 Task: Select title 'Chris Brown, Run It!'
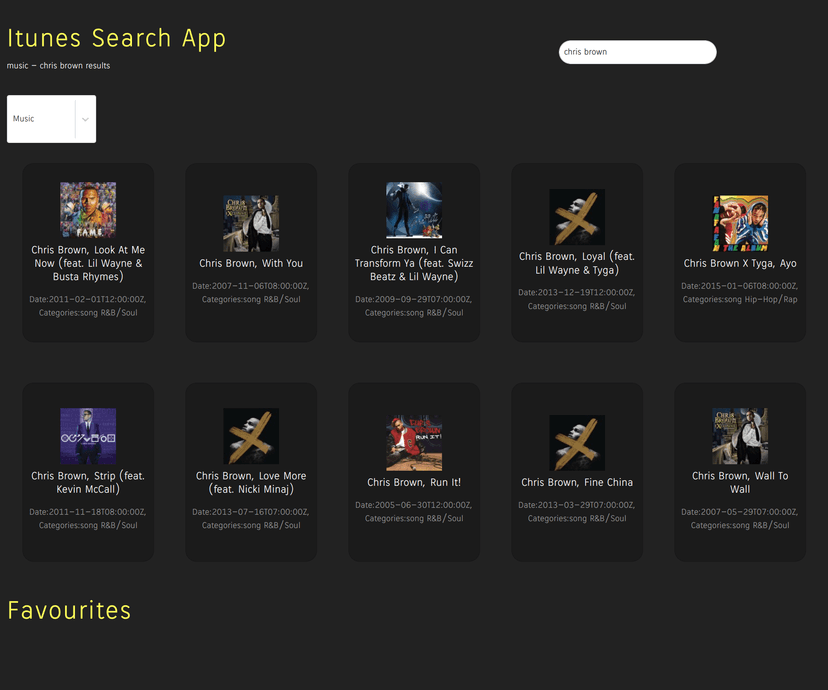click(x=414, y=482)
